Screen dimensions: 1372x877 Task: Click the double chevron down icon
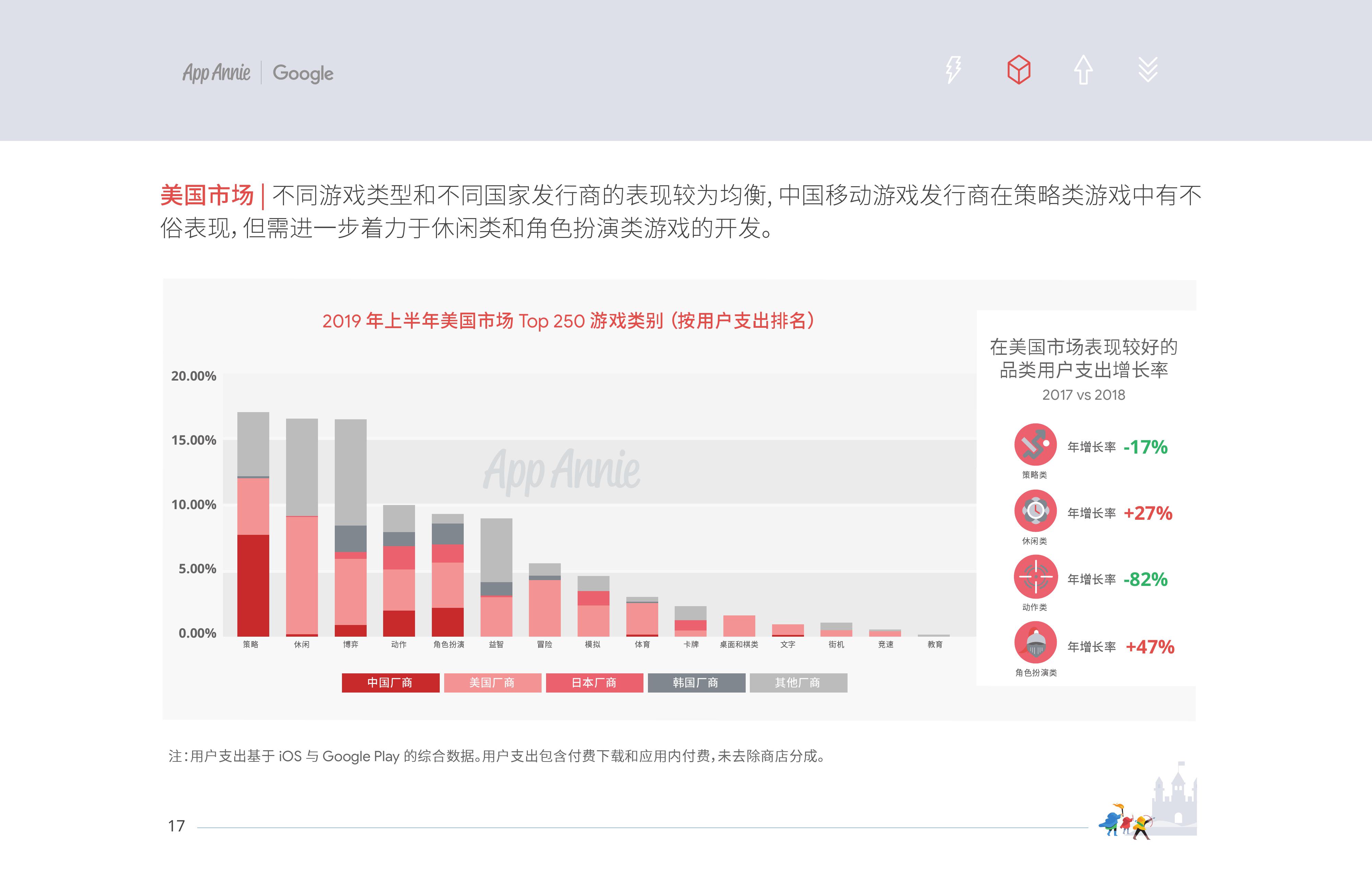point(1148,70)
